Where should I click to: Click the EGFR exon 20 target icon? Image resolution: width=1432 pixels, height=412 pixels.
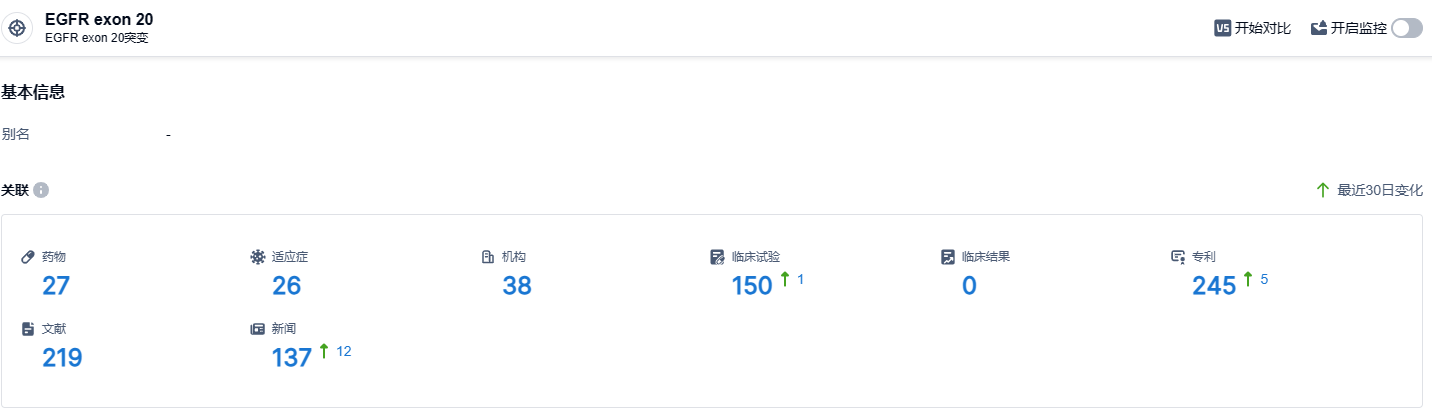[17, 28]
